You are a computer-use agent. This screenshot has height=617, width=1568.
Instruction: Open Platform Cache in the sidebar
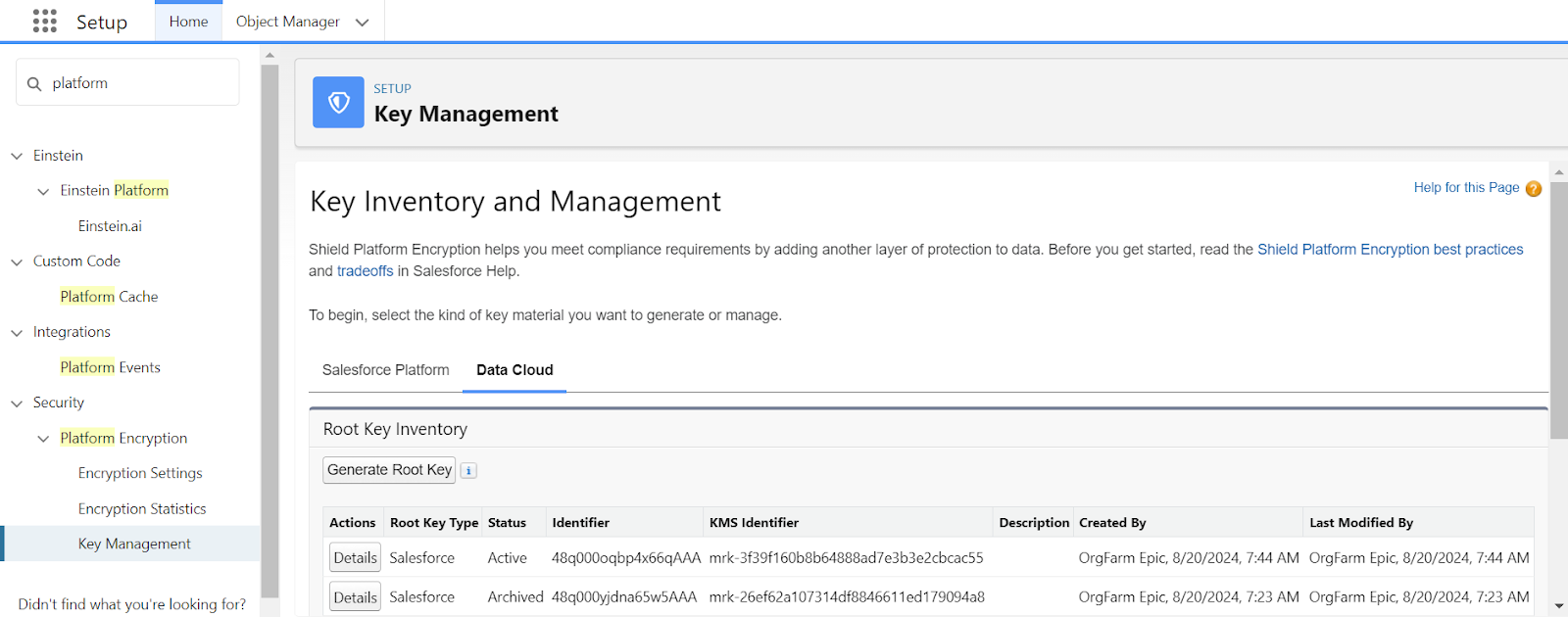(109, 297)
